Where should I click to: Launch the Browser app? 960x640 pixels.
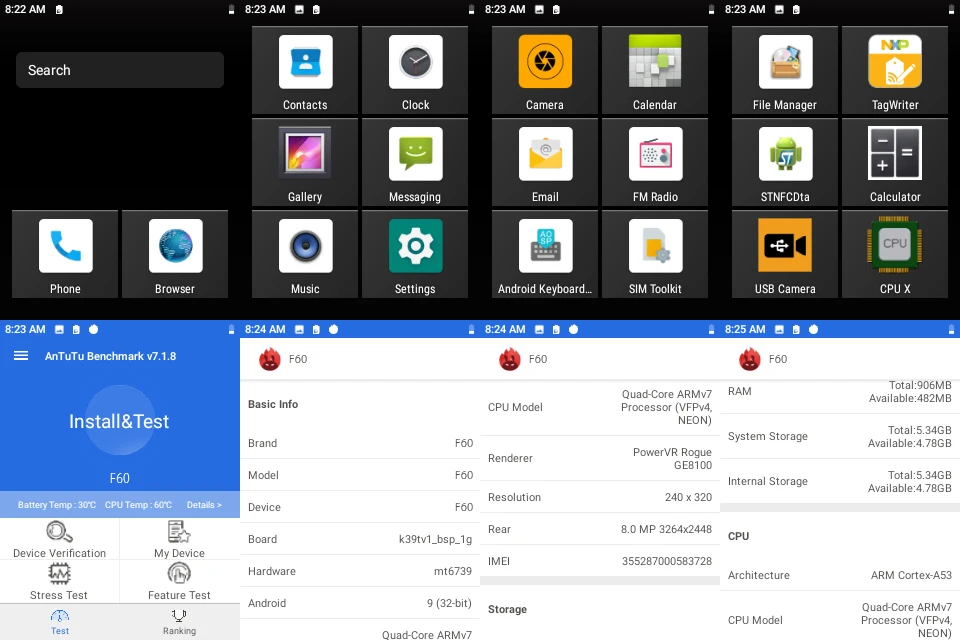pyautogui.click(x=175, y=254)
